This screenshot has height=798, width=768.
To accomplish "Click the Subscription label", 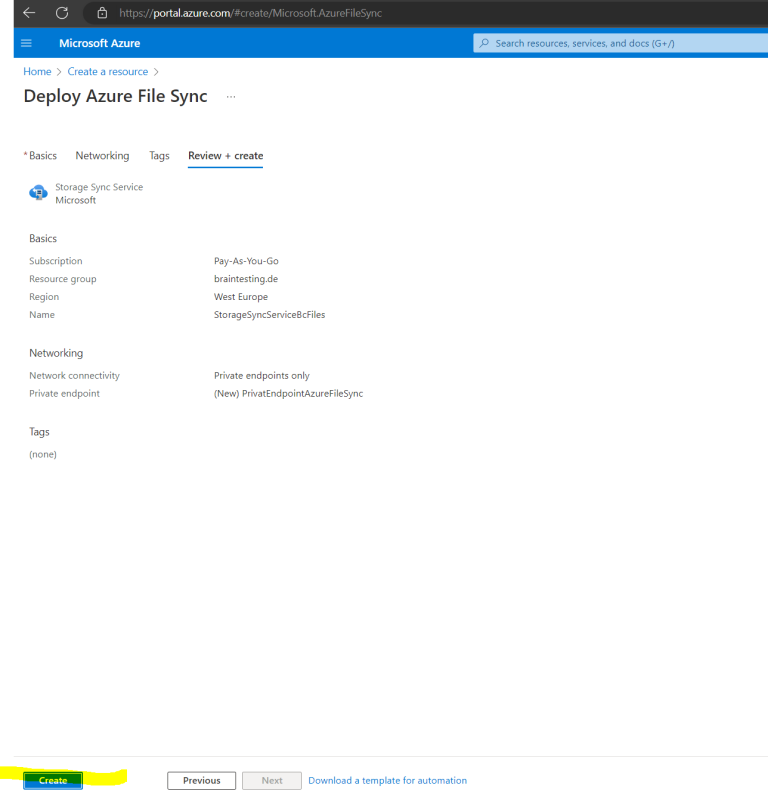I will [x=55, y=261].
